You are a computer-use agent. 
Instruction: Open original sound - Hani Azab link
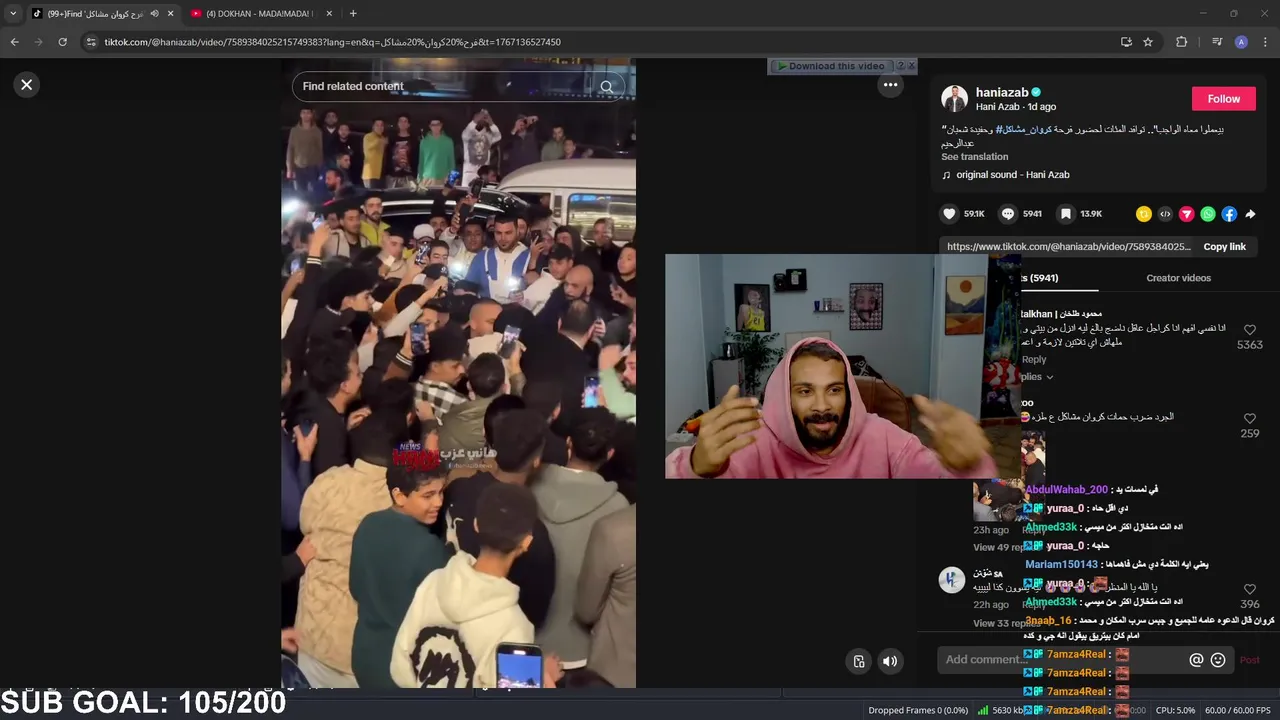click(x=1013, y=175)
